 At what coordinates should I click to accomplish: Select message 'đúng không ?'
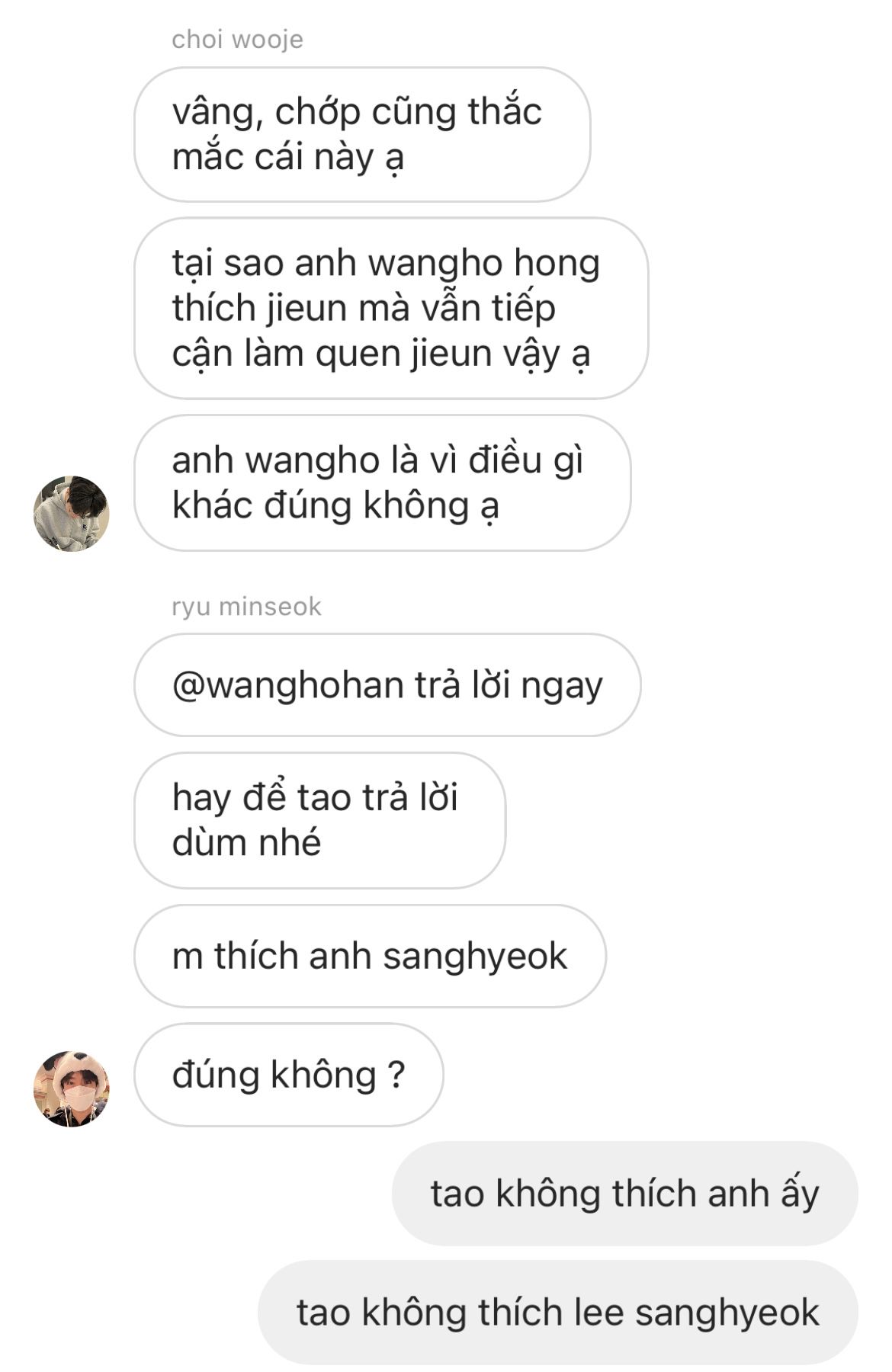point(288,1075)
